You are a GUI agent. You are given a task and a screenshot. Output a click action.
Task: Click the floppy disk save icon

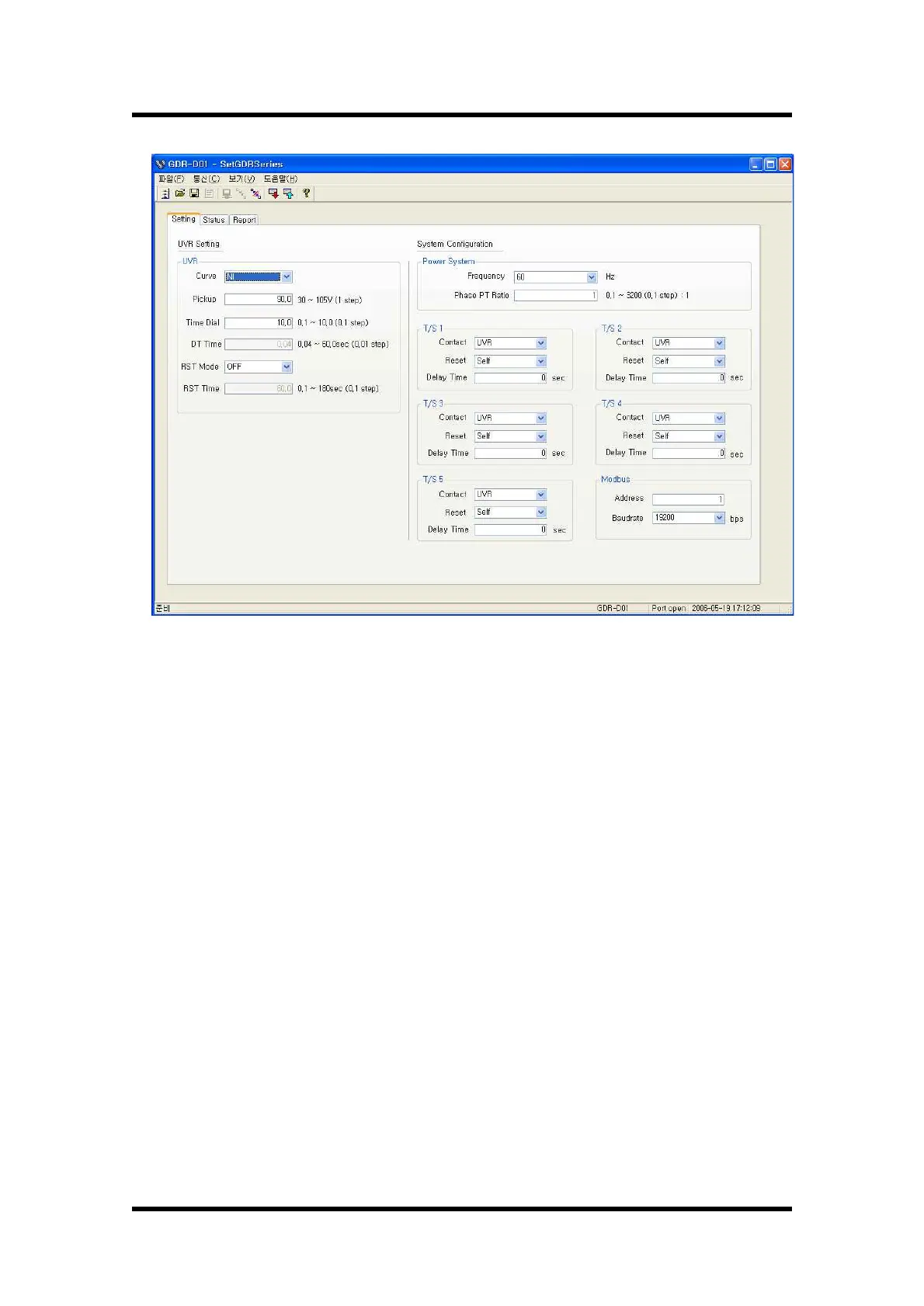pyautogui.click(x=194, y=193)
